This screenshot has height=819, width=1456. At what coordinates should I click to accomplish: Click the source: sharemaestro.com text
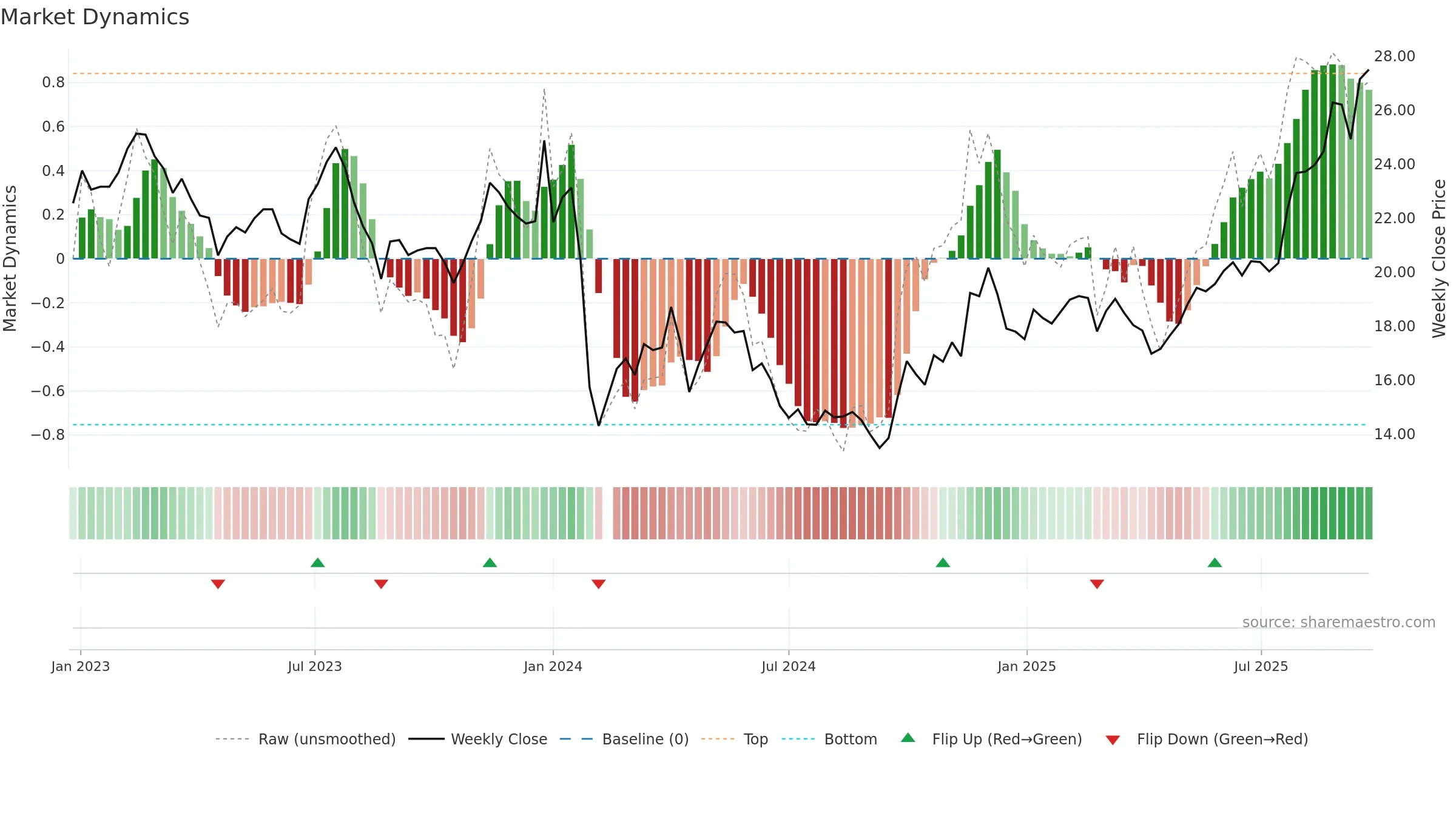tap(1339, 622)
